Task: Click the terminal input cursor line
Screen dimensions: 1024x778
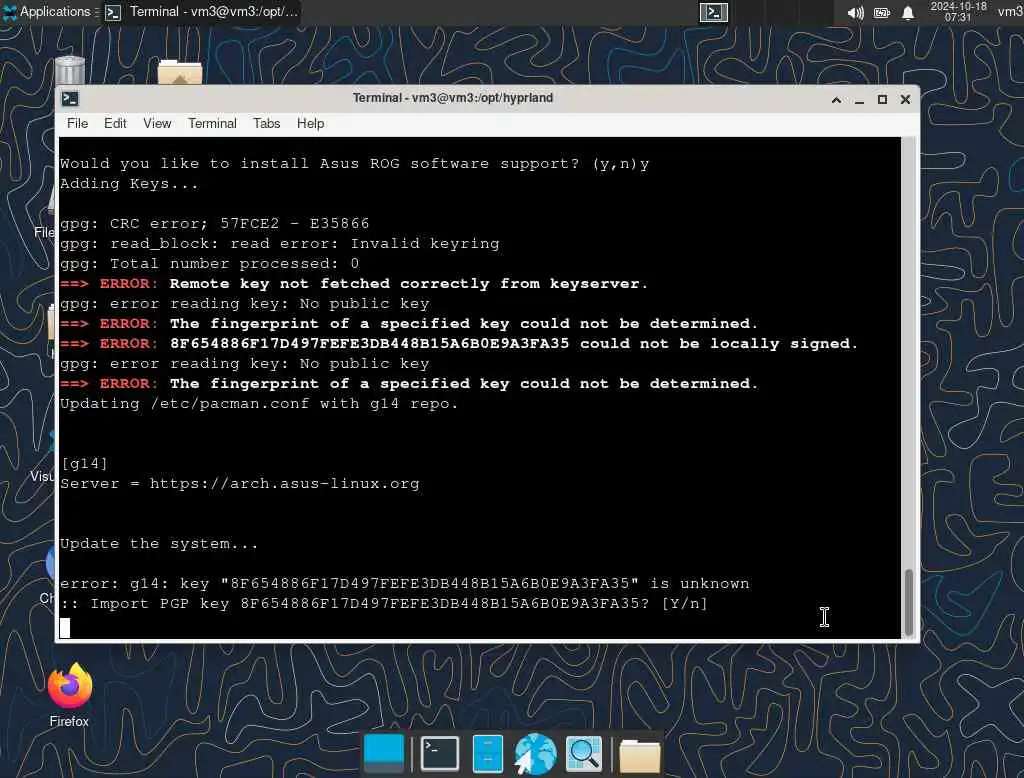Action: tap(480, 627)
